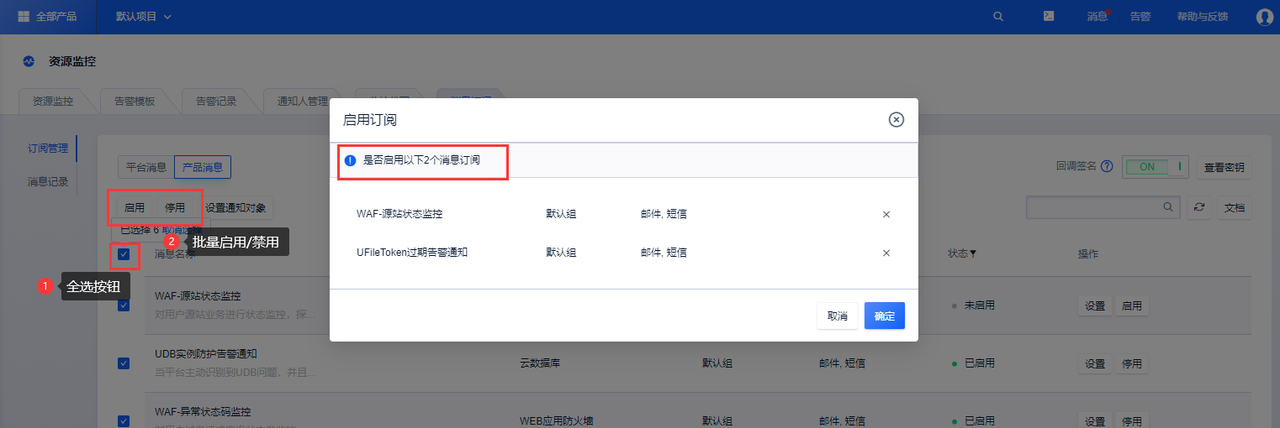Image resolution: width=1280 pixels, height=428 pixels.
Task: Click 设置 for the WAF-异常状态码监控 row
Action: 1095,421
